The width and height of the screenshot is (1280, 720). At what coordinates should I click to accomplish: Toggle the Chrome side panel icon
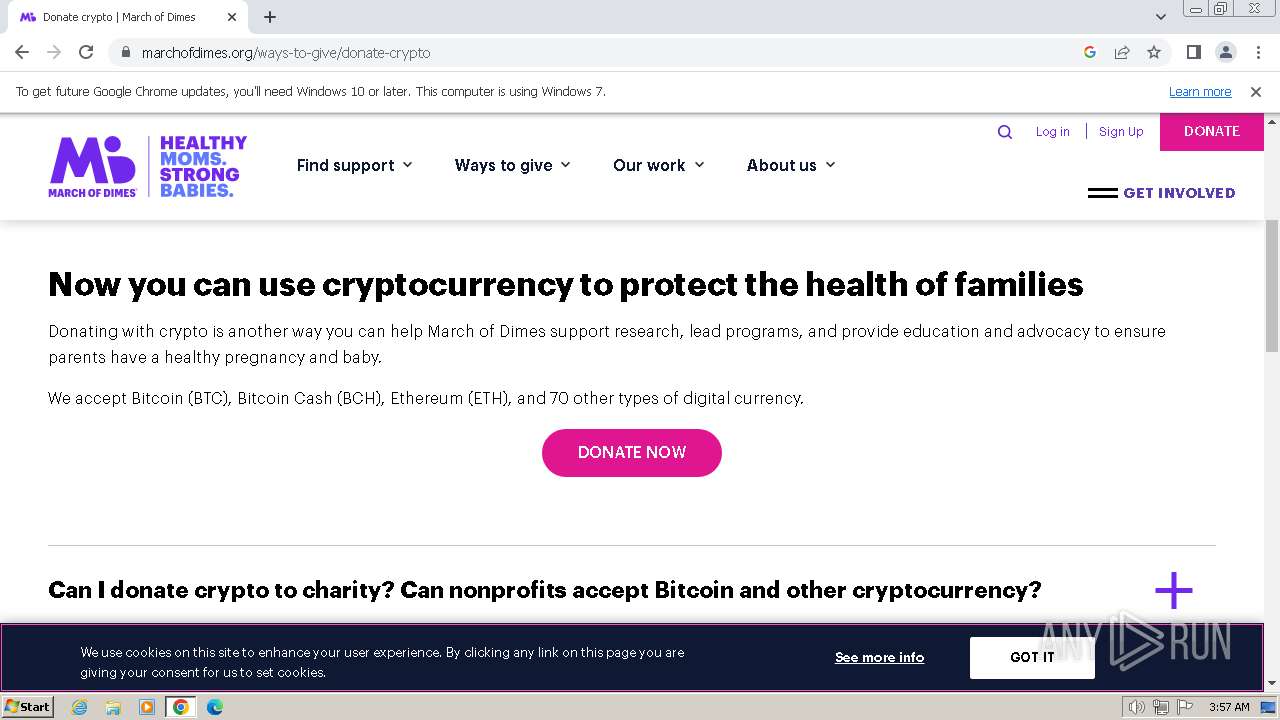(1193, 52)
